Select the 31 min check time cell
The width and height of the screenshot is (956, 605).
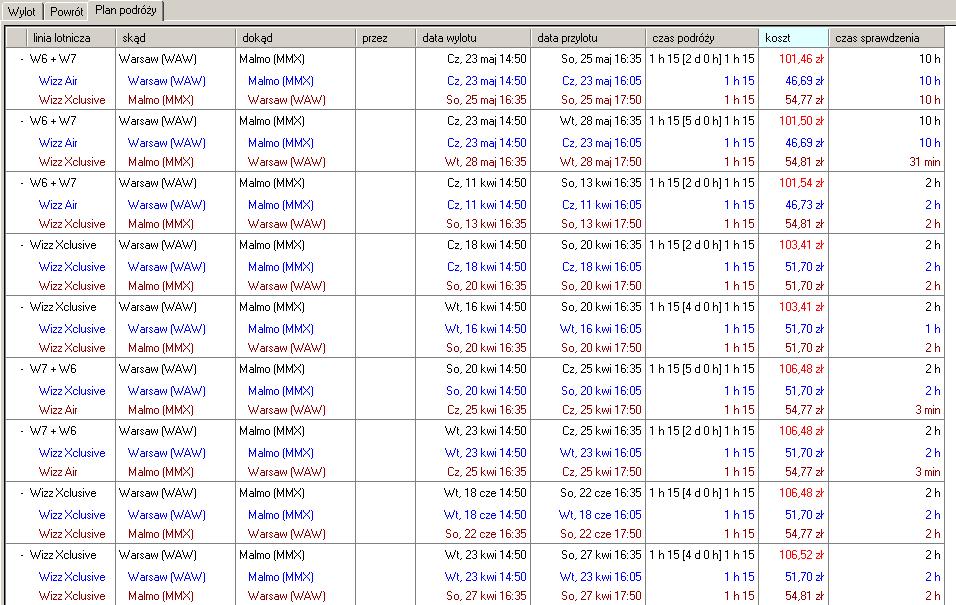924,162
